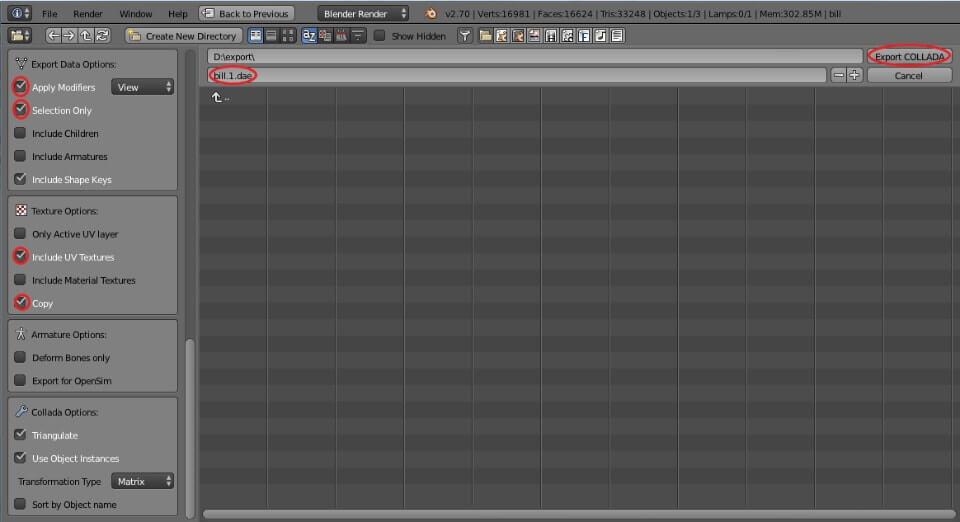
Task: Toggle the sound files filter icon
Action: pos(601,35)
